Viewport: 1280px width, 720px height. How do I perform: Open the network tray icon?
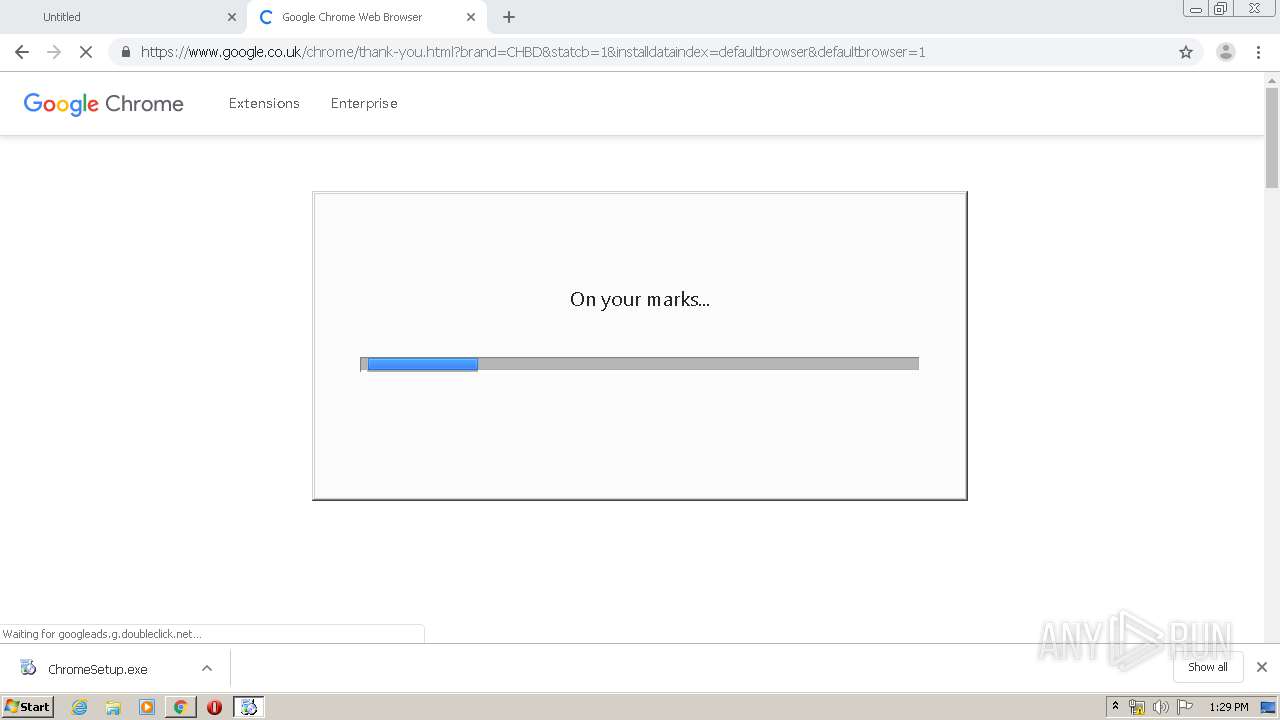pos(1137,707)
